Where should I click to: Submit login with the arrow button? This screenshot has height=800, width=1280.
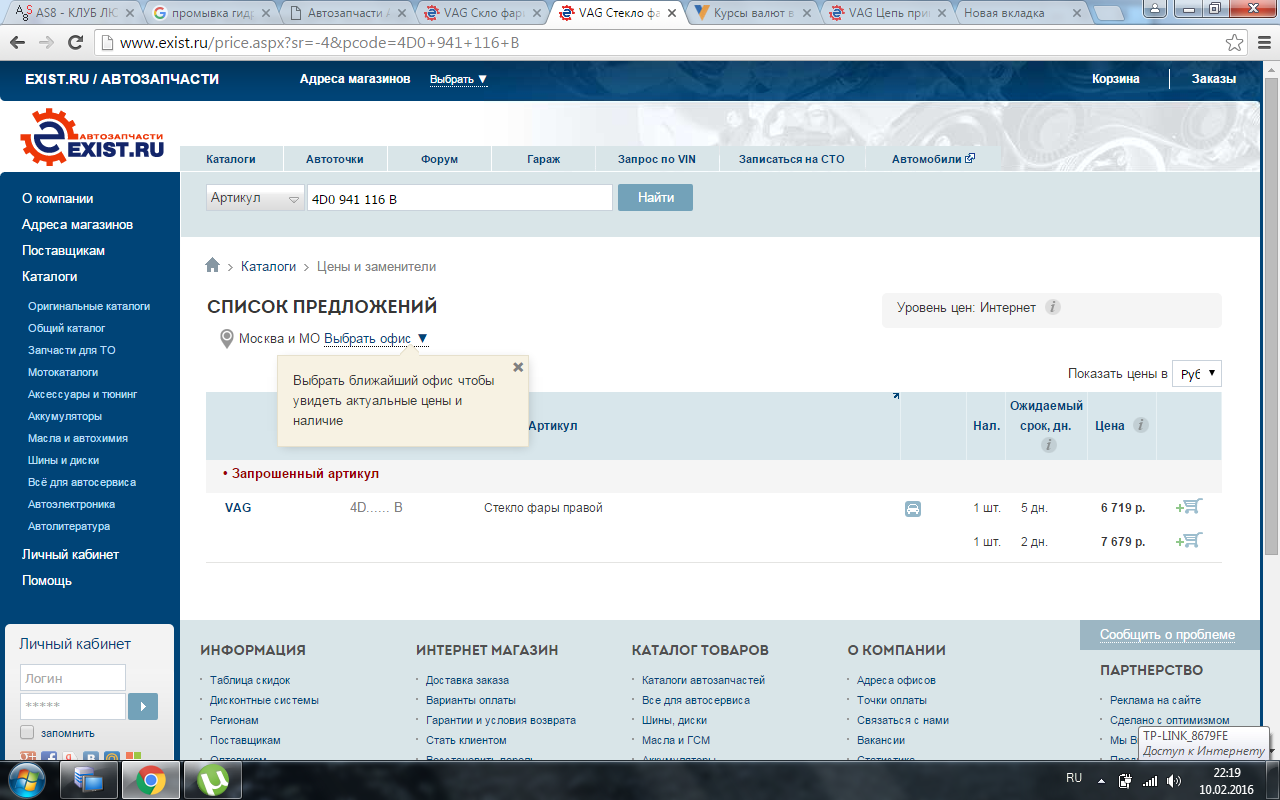pyautogui.click(x=143, y=706)
